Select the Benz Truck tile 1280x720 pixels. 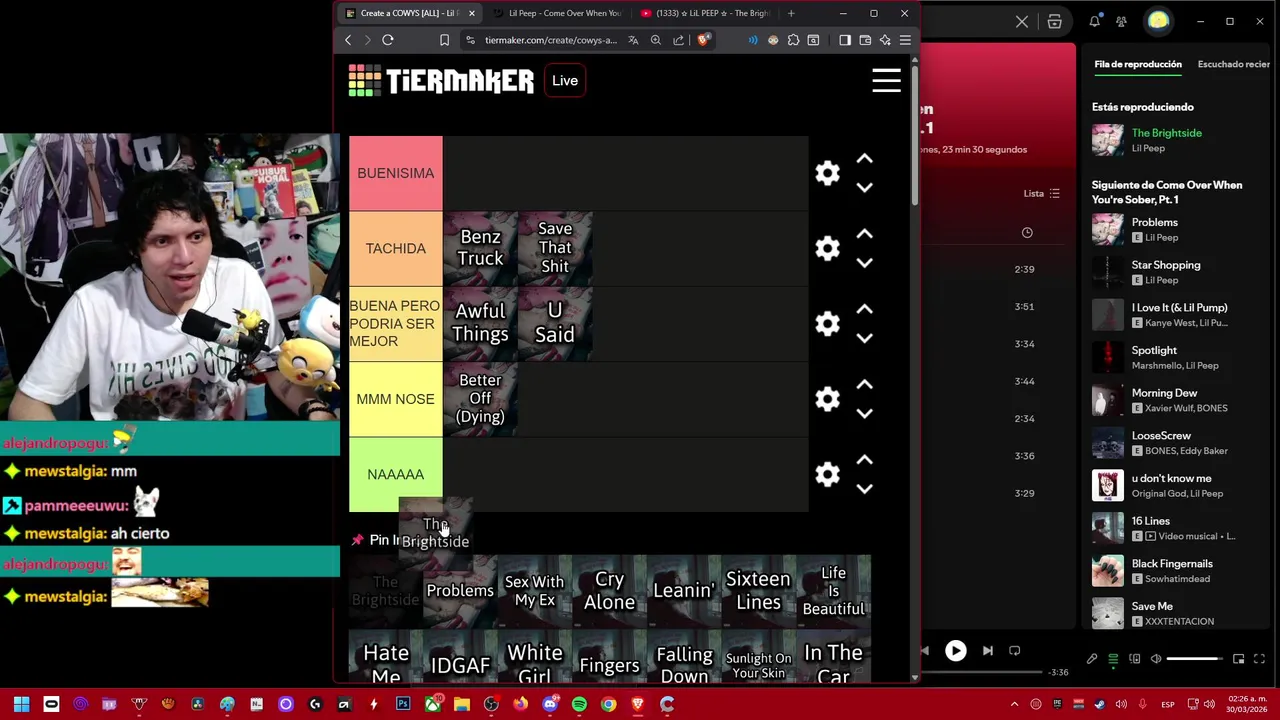[x=480, y=248]
